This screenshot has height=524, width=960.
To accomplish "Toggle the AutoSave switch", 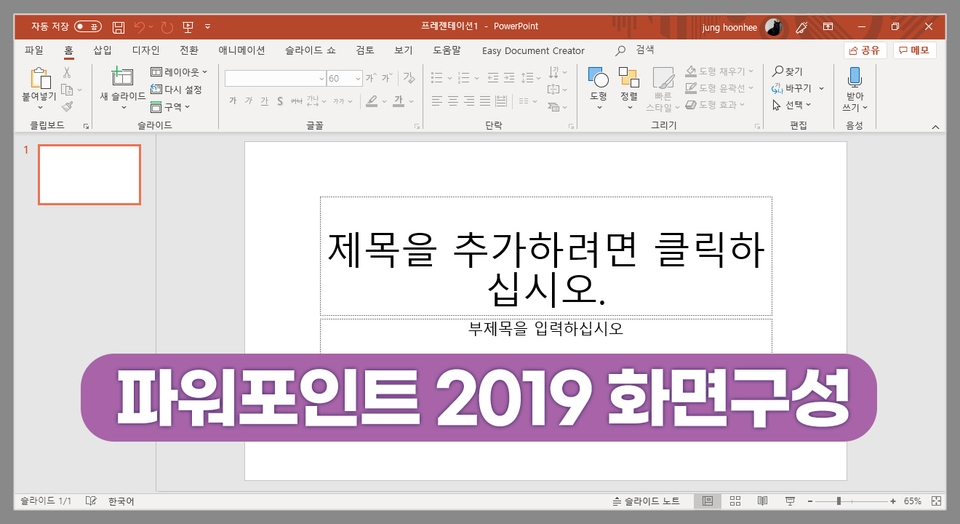I will 88,26.
